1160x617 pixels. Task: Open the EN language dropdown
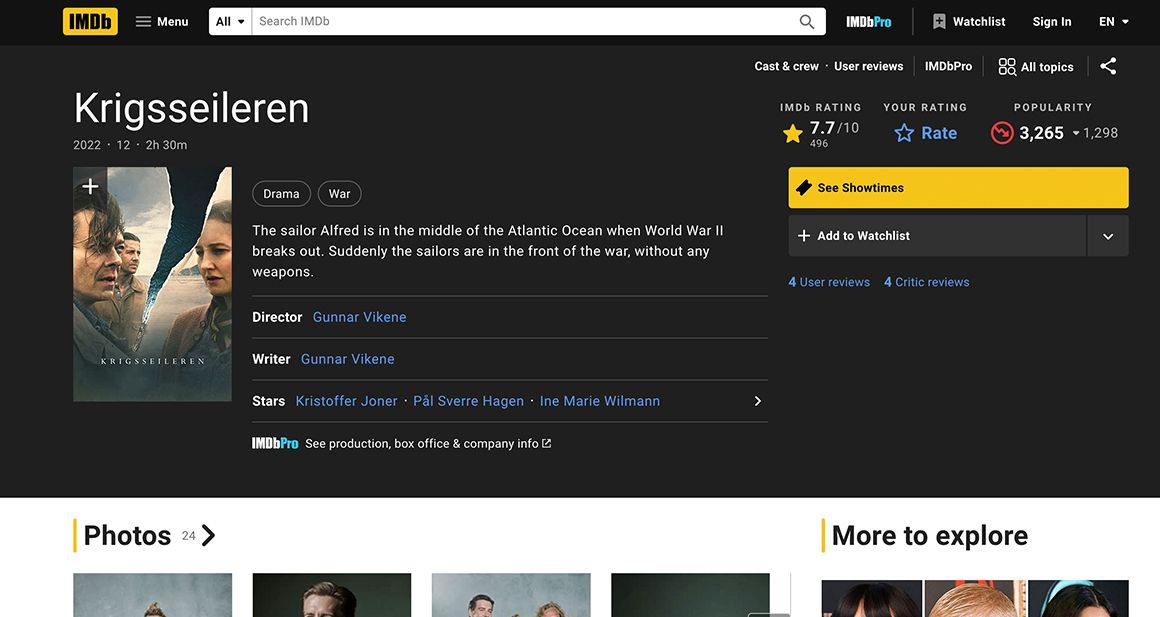click(x=1113, y=21)
